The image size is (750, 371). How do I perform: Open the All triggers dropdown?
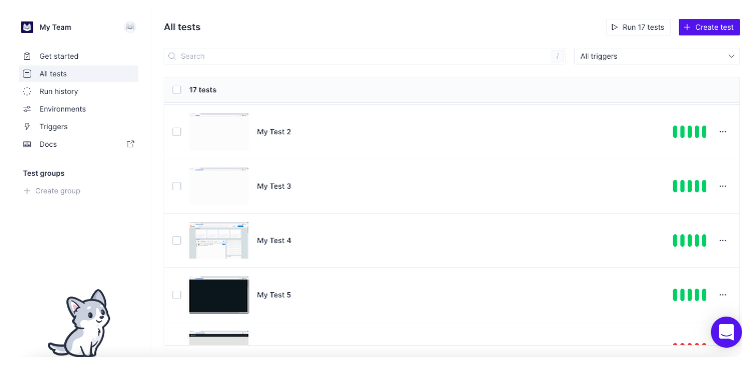657,56
